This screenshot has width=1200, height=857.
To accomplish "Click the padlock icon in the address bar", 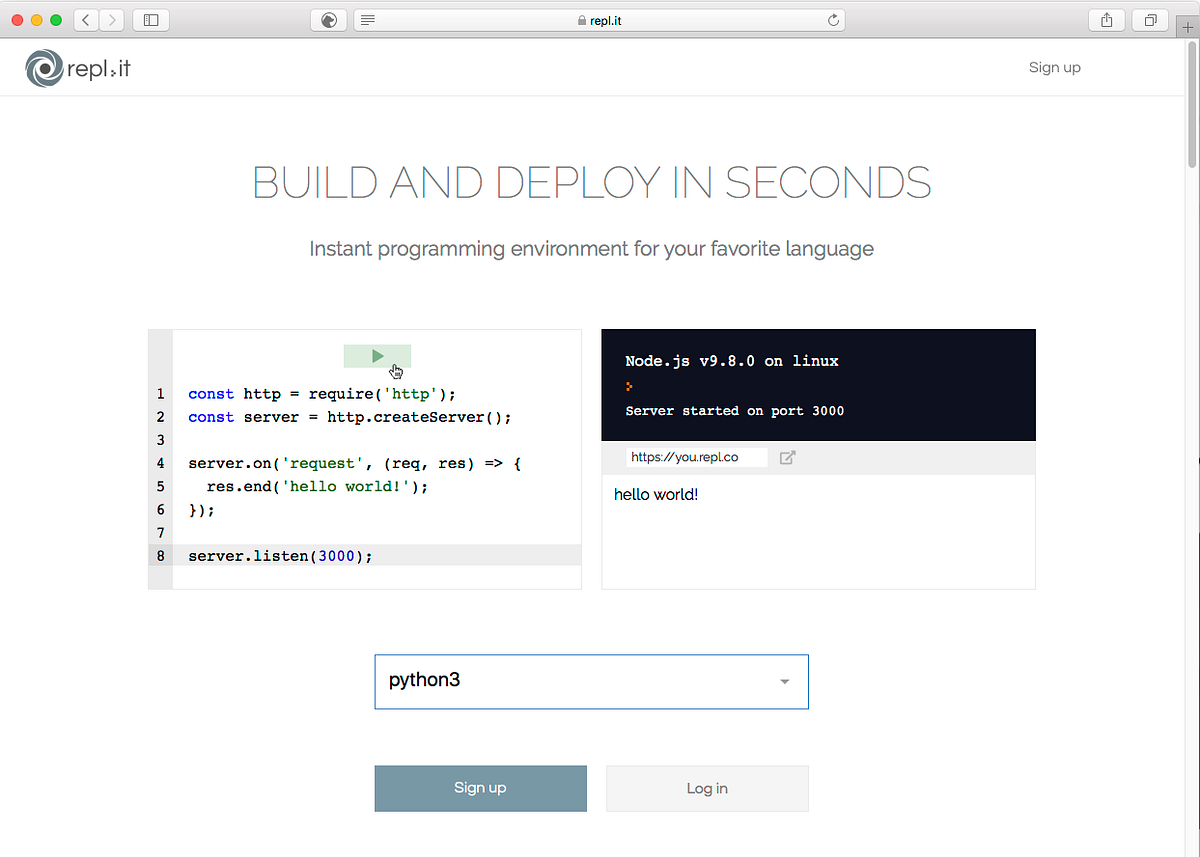I will coord(580,19).
